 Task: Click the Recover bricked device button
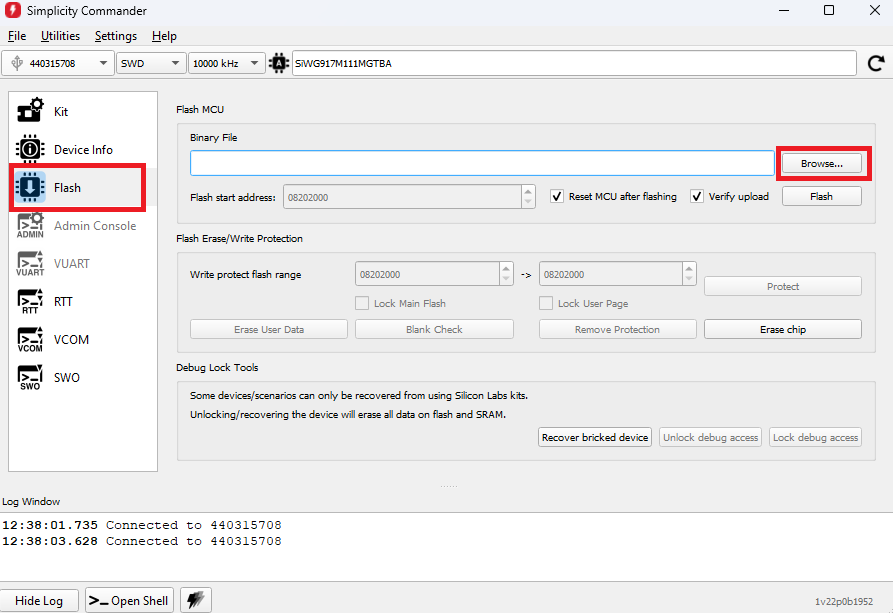coord(595,437)
